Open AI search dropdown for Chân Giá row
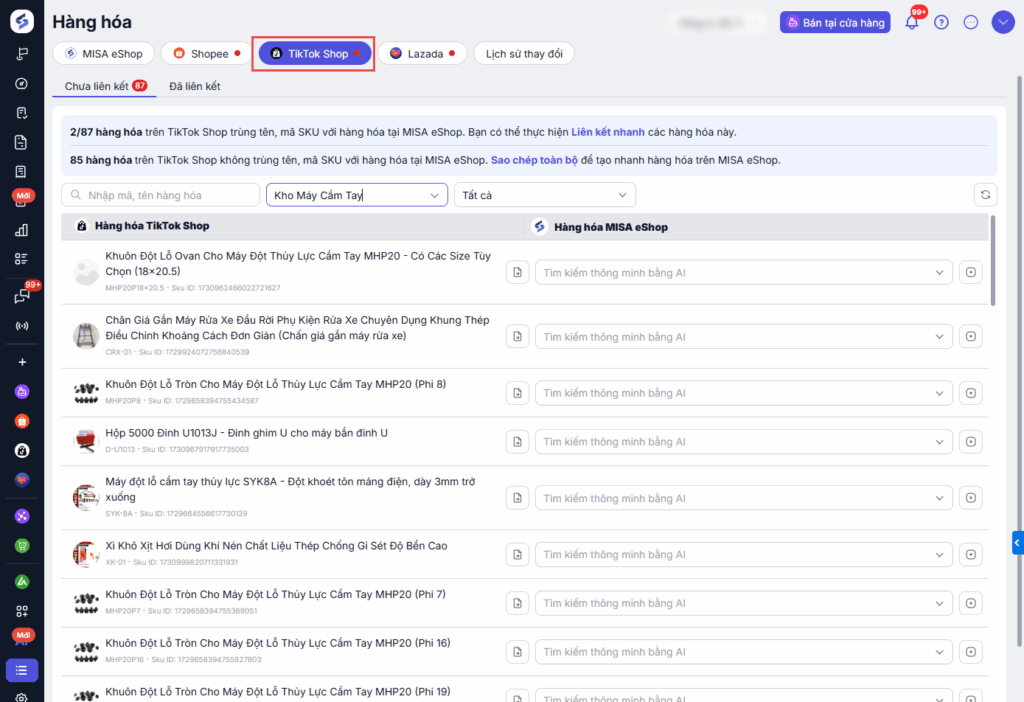The width and height of the screenshot is (1024, 702). click(744, 336)
